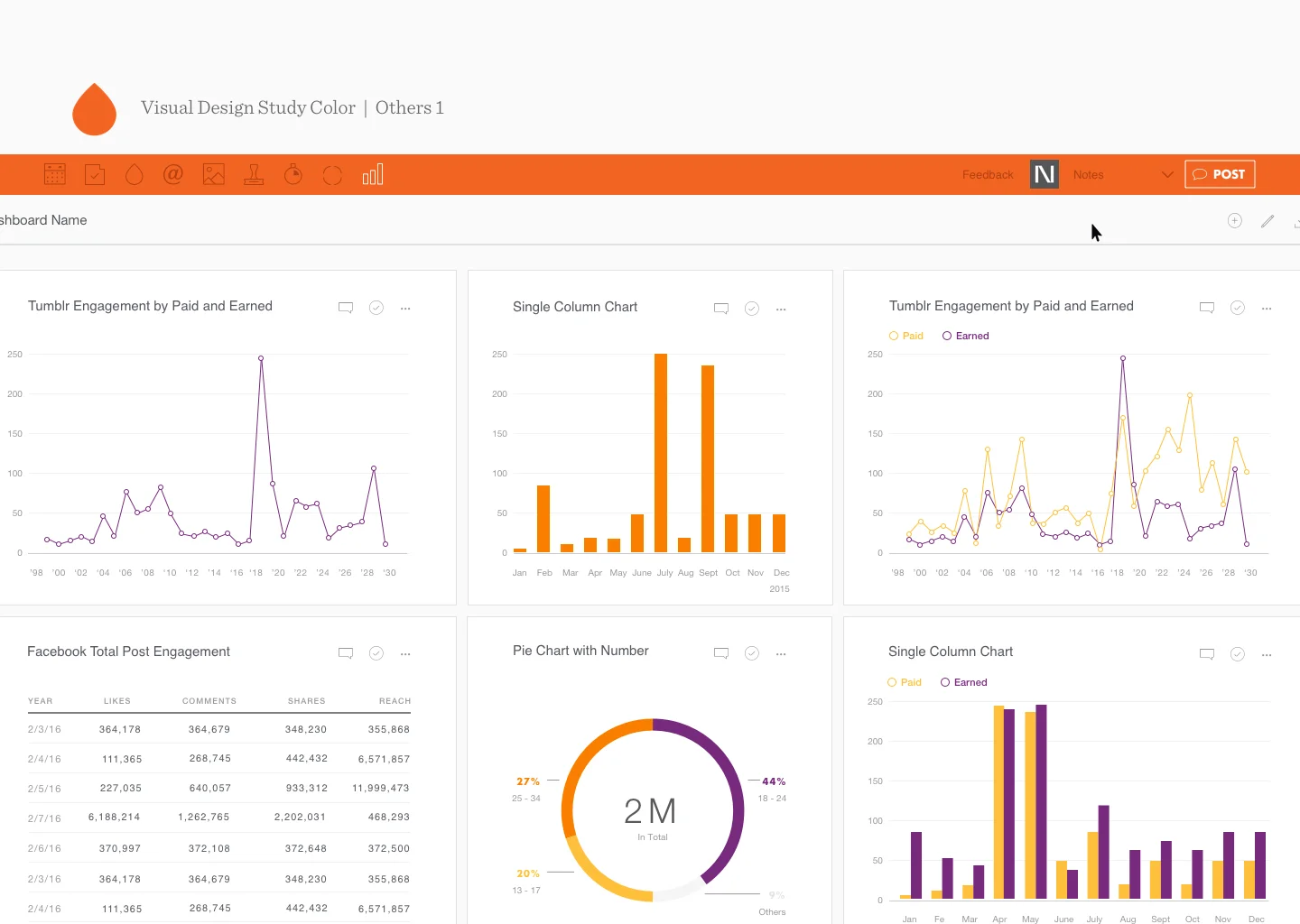Toggle the Paid legend on Tumblr line chart
Screen dimensions: 1300x924
coord(906,336)
